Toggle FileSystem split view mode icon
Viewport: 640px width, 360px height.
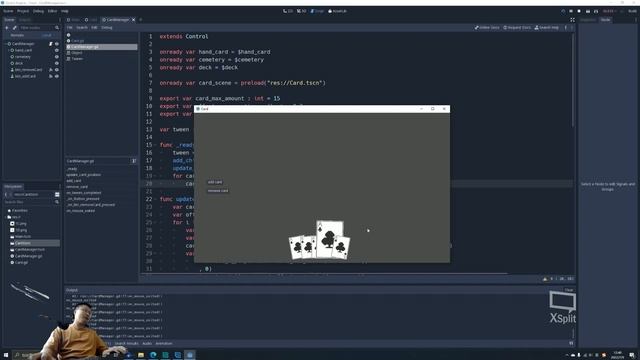57,195
